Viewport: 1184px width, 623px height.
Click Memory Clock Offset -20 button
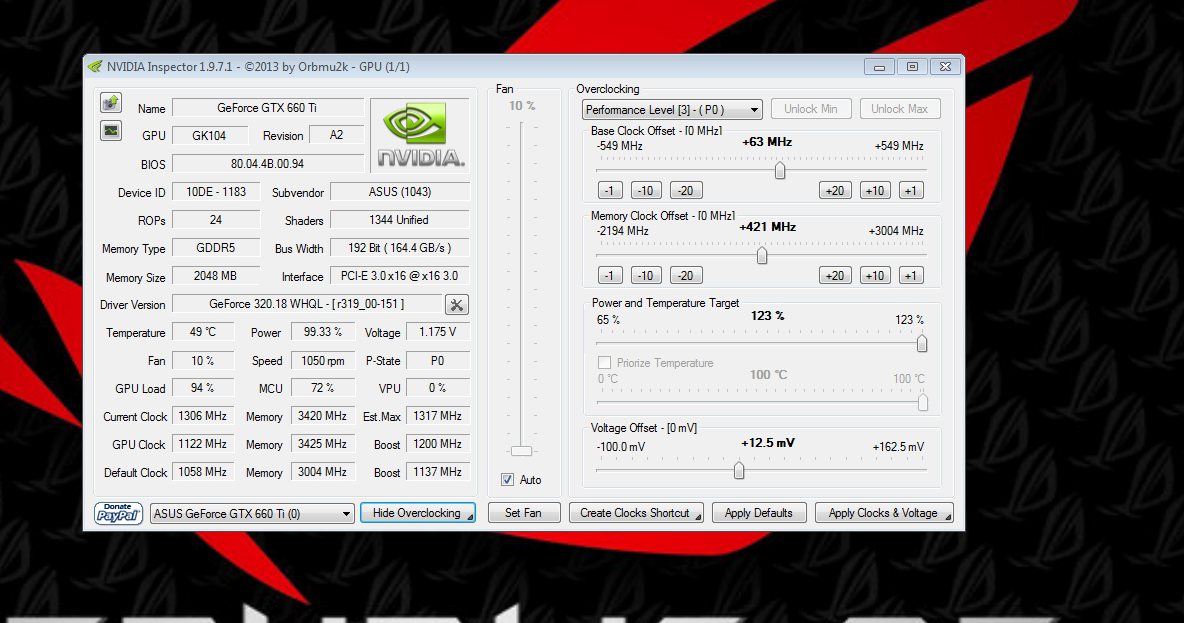click(x=686, y=276)
